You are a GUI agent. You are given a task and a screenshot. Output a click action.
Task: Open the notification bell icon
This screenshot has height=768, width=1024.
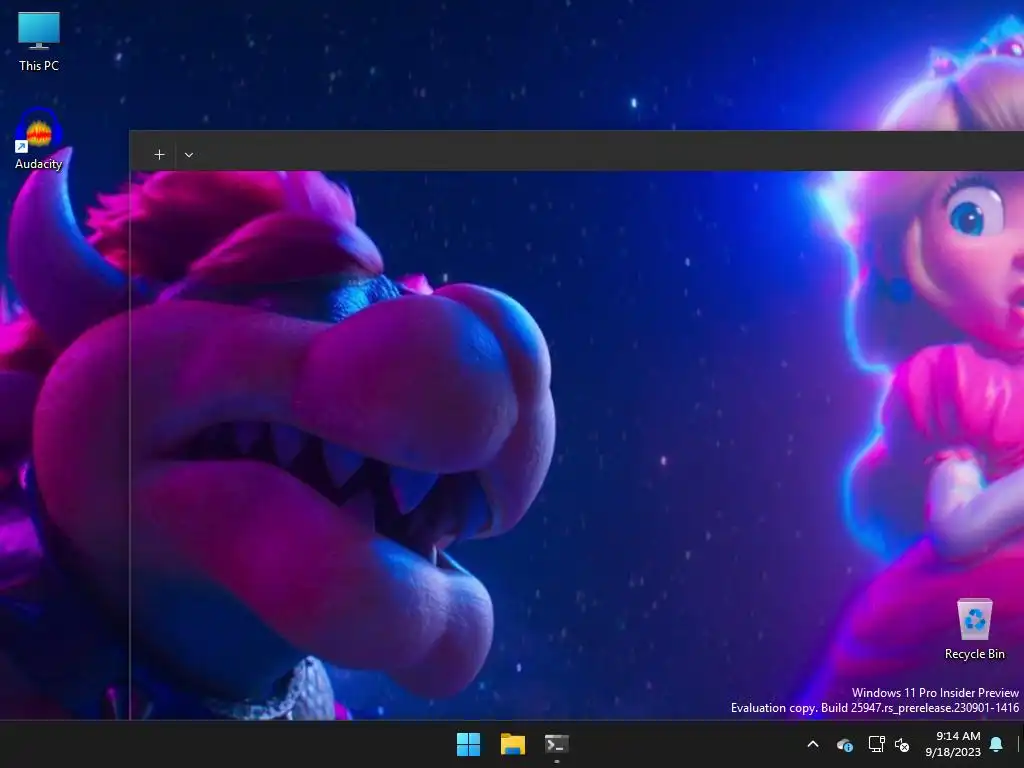pos(996,744)
